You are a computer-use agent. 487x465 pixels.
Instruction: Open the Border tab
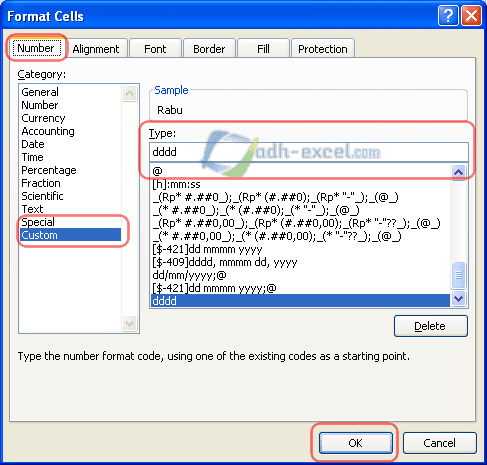click(209, 49)
